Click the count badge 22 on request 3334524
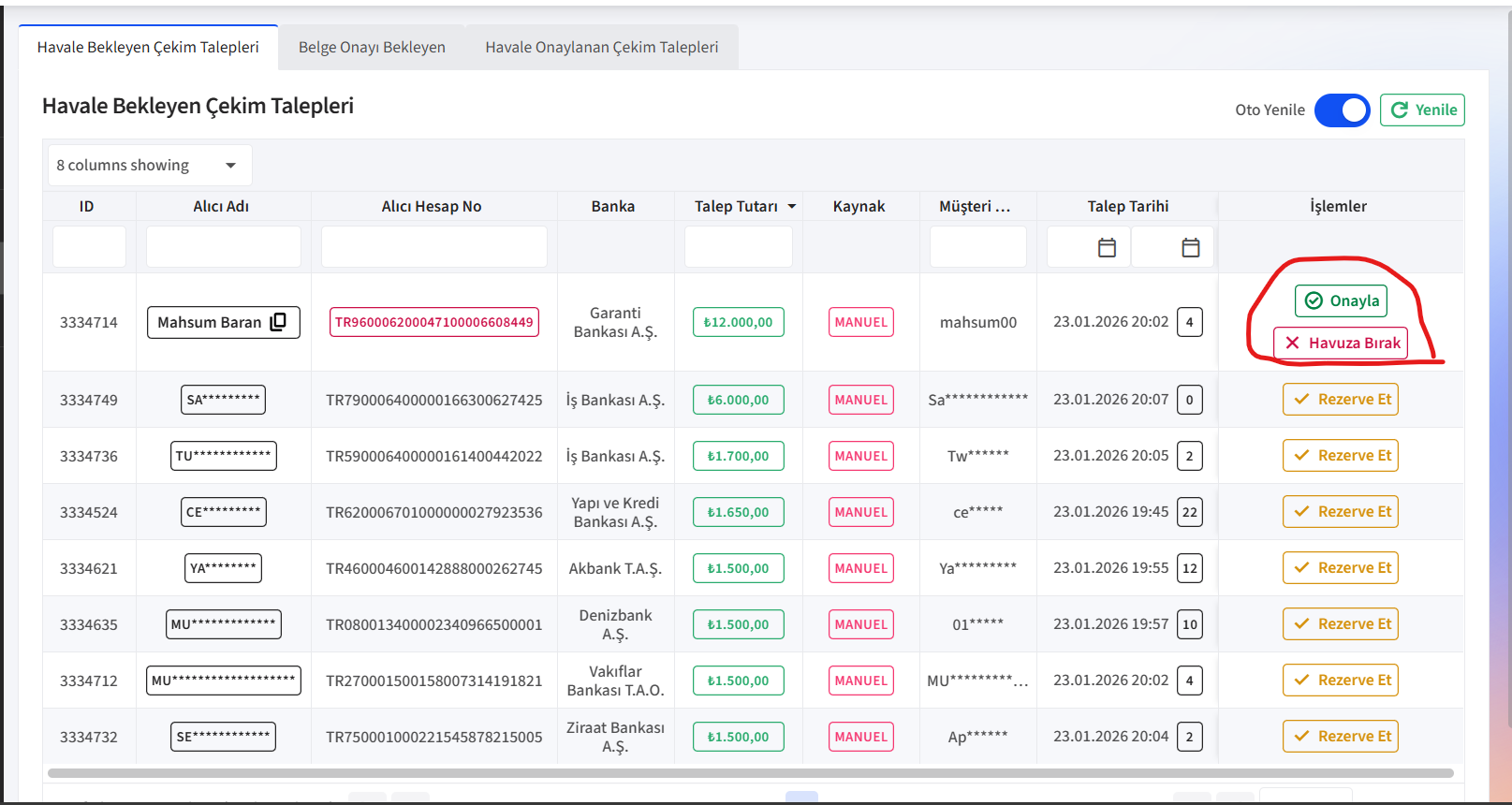Viewport: 1512px width, 805px height. click(x=1190, y=512)
